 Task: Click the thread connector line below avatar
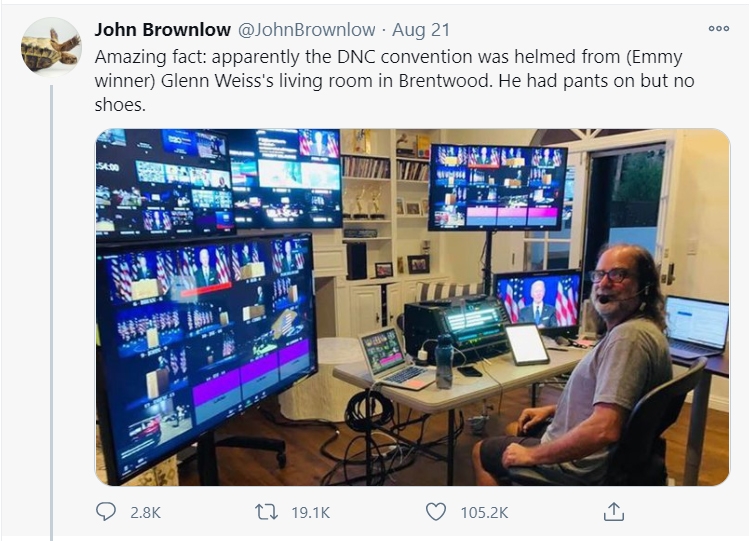click(x=51, y=313)
